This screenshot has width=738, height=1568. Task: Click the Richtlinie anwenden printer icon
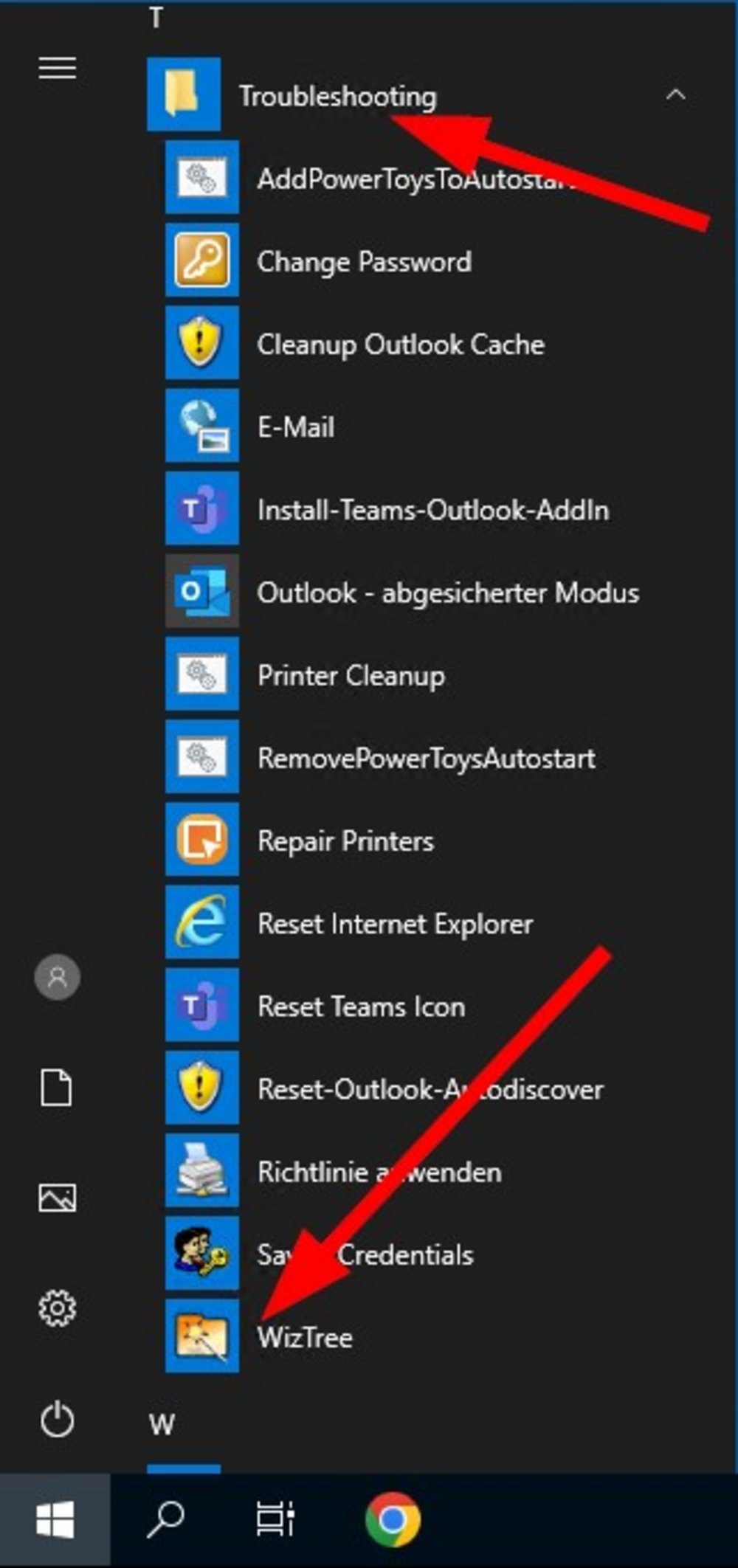(202, 1170)
